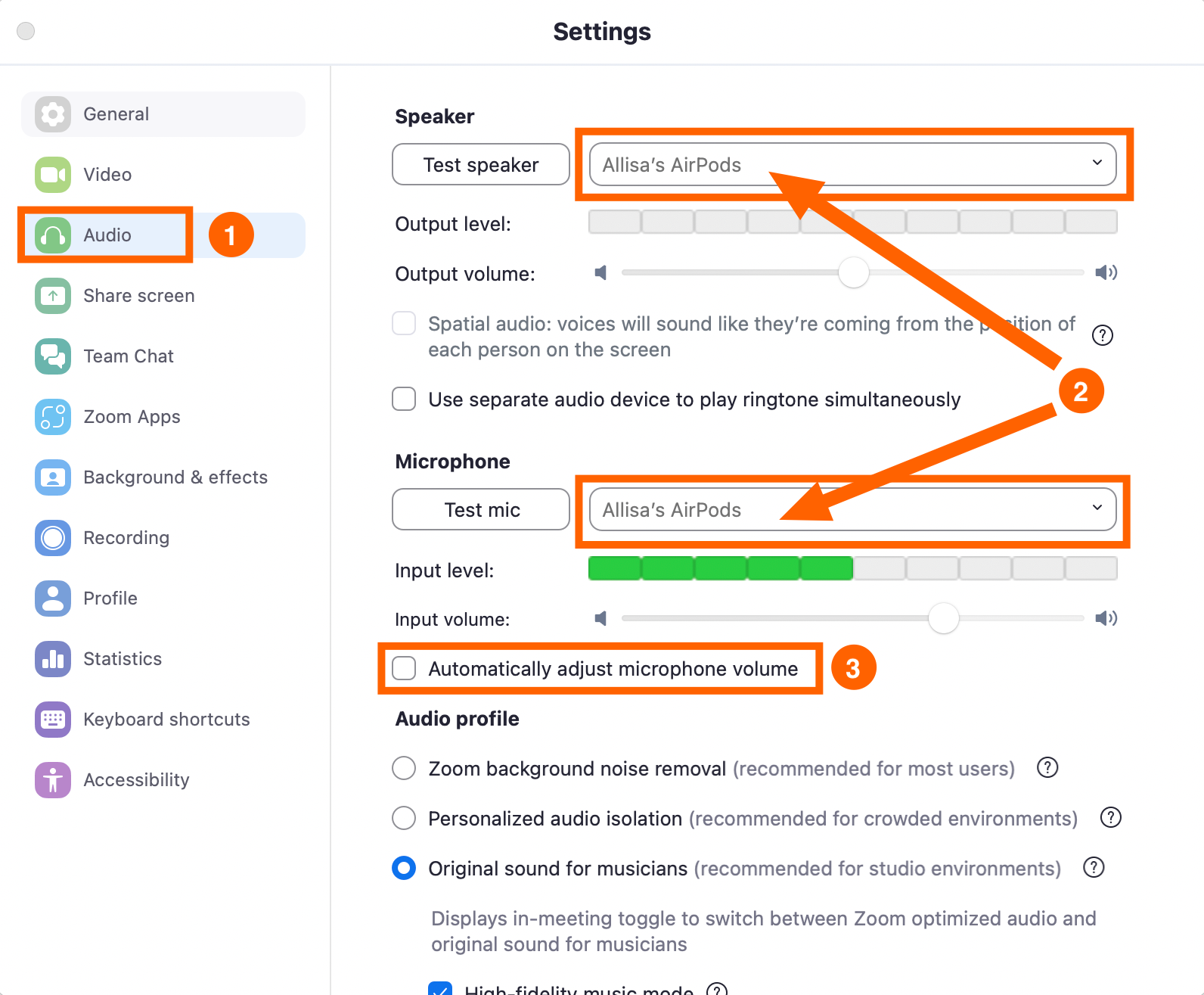Screen dimensions: 1204x995
Task: Click the Input volume slider handle
Action: [x=944, y=618]
